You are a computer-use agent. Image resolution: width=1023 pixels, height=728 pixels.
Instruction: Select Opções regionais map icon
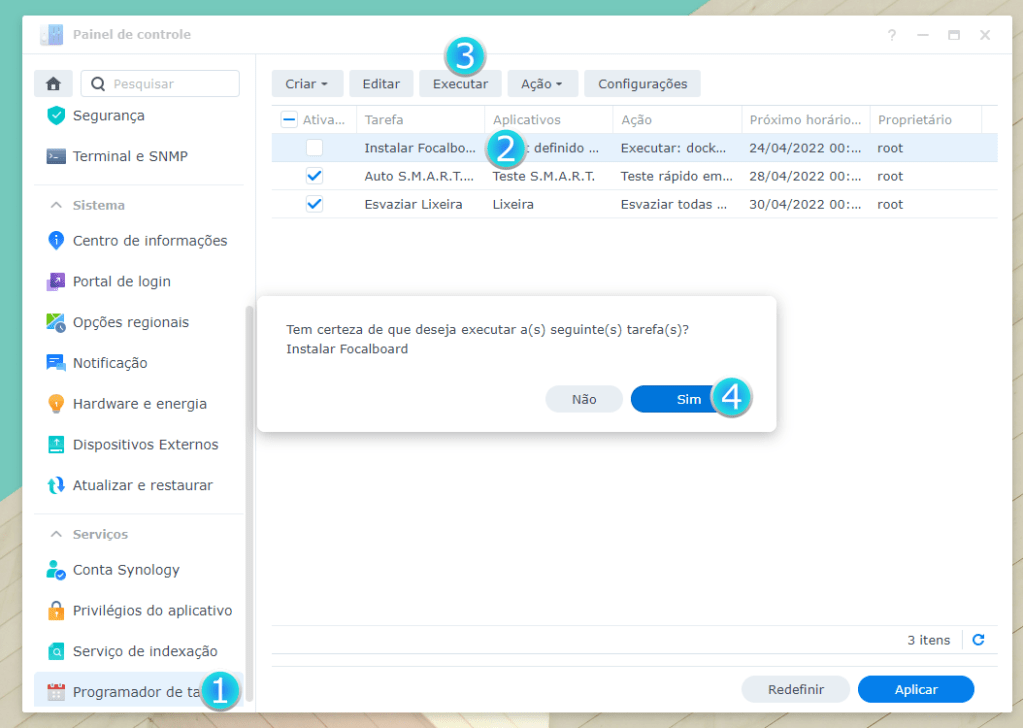coord(56,323)
